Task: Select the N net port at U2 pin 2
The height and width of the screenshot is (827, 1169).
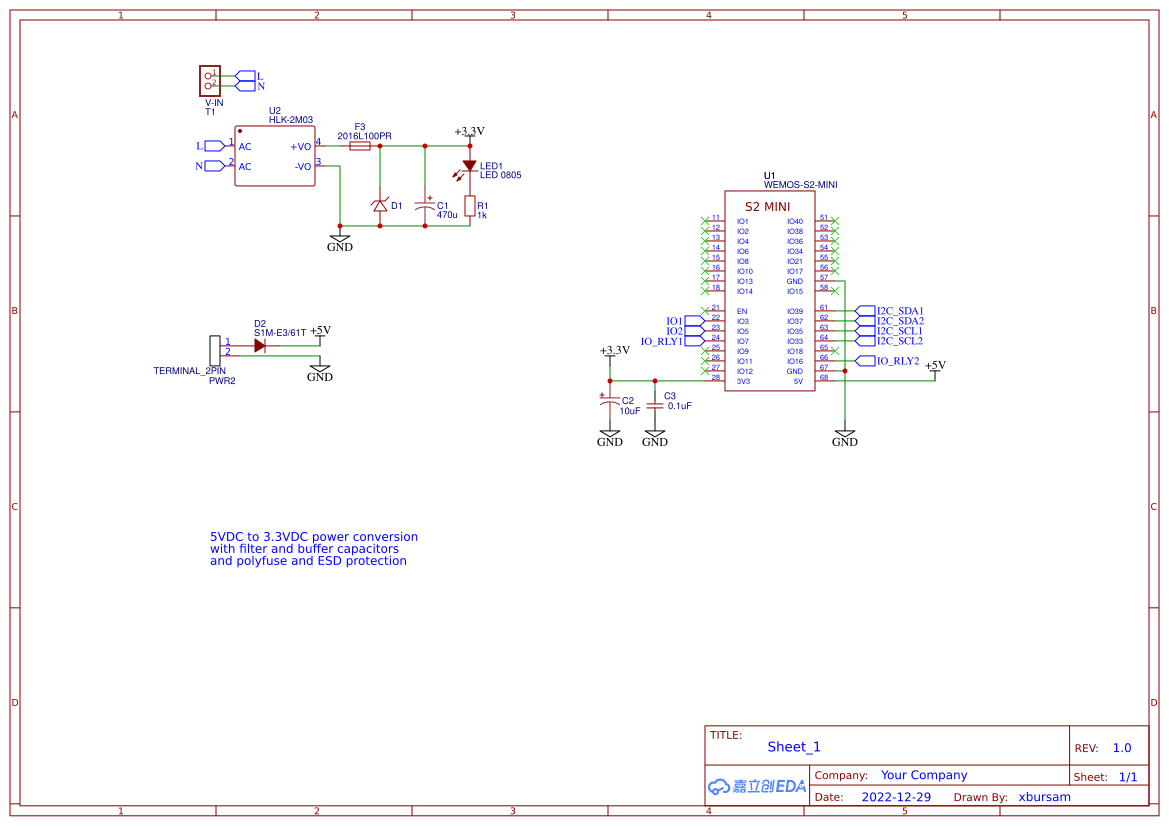Action: pos(210,166)
